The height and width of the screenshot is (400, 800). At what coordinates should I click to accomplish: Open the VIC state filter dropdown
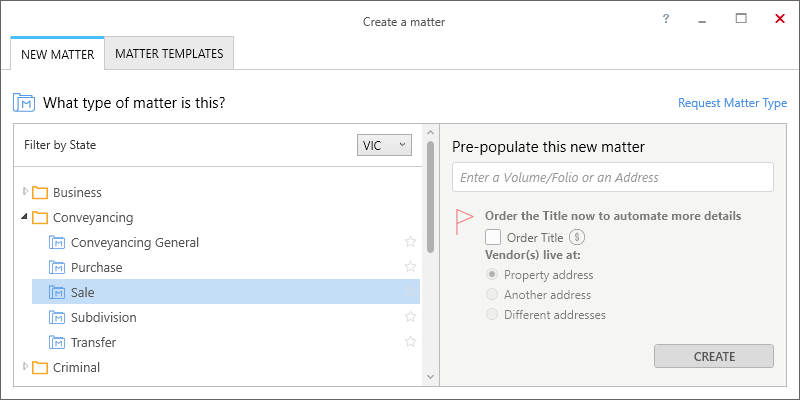pyautogui.click(x=384, y=145)
